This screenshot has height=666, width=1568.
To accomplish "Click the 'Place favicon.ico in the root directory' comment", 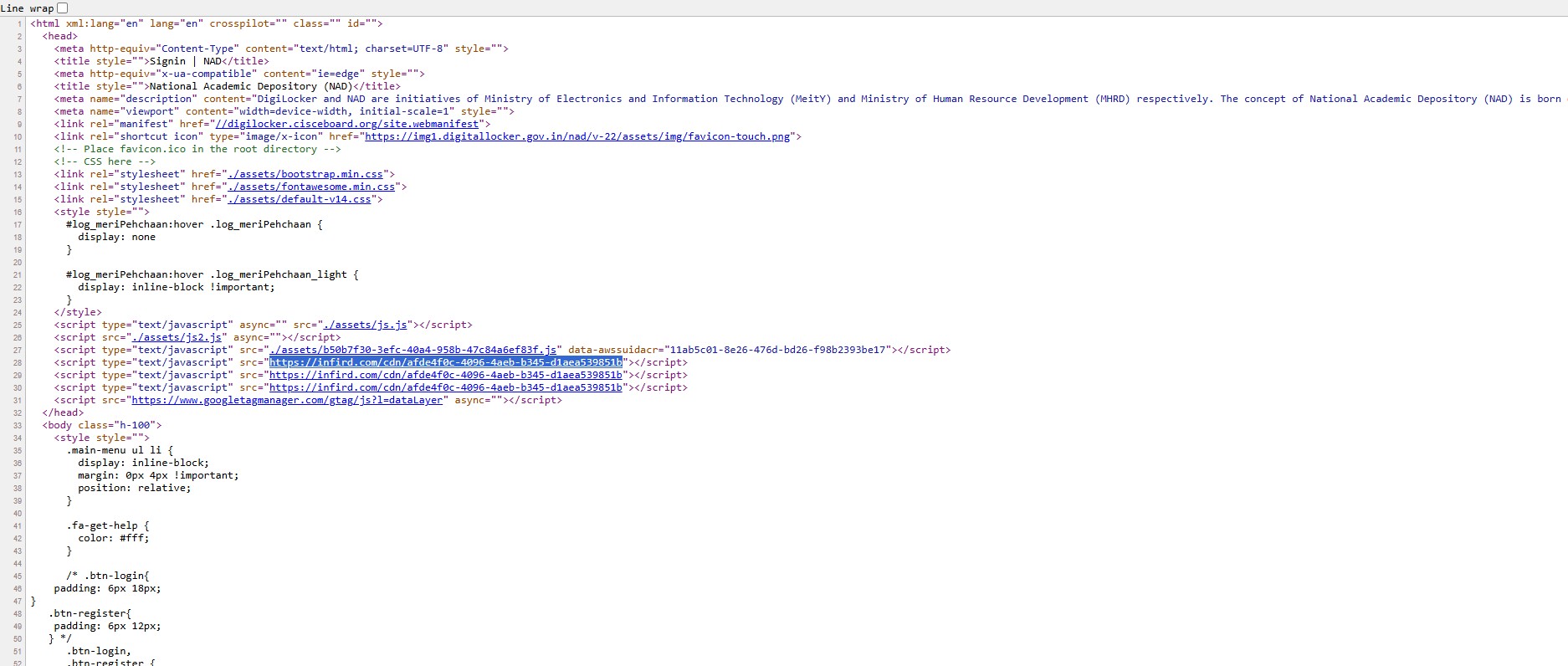I will tap(197, 149).
